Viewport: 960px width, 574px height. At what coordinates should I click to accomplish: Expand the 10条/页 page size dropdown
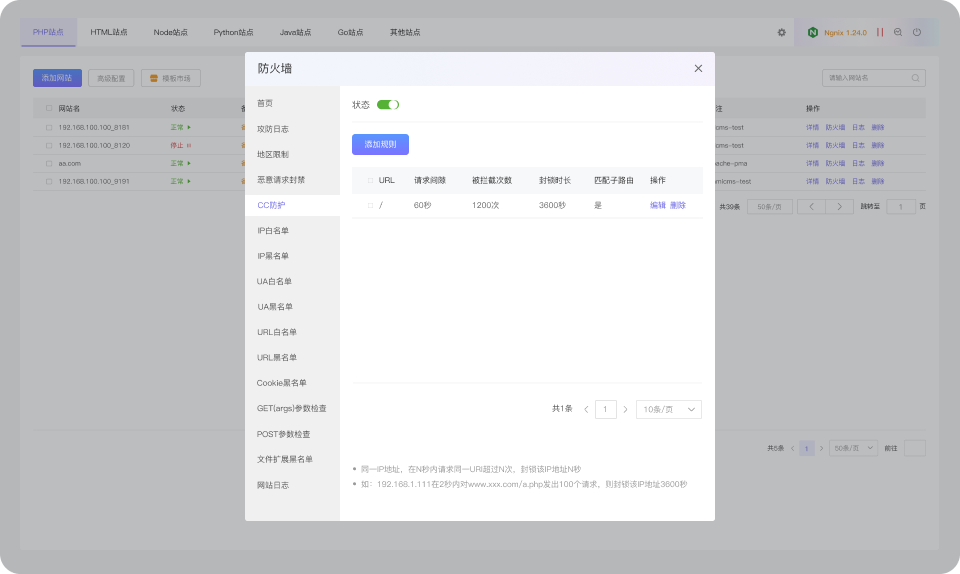(669, 409)
